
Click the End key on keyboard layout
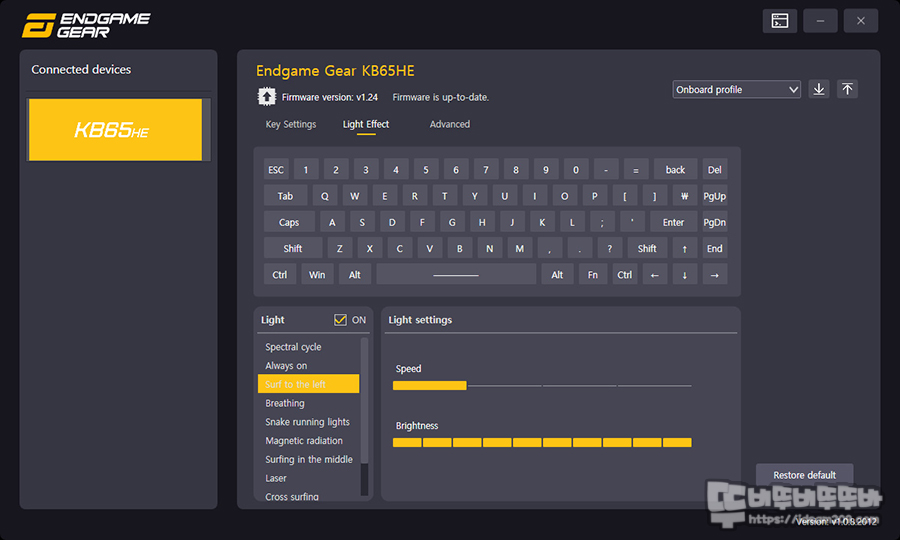tap(715, 248)
